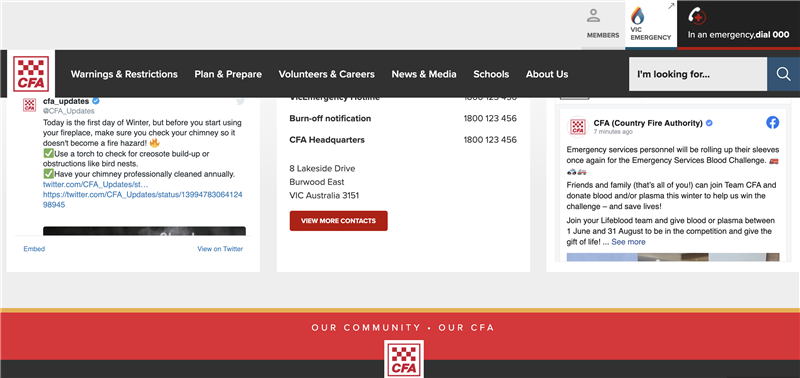Click the 7 minutes ago timestamp

pyautogui.click(x=613, y=132)
